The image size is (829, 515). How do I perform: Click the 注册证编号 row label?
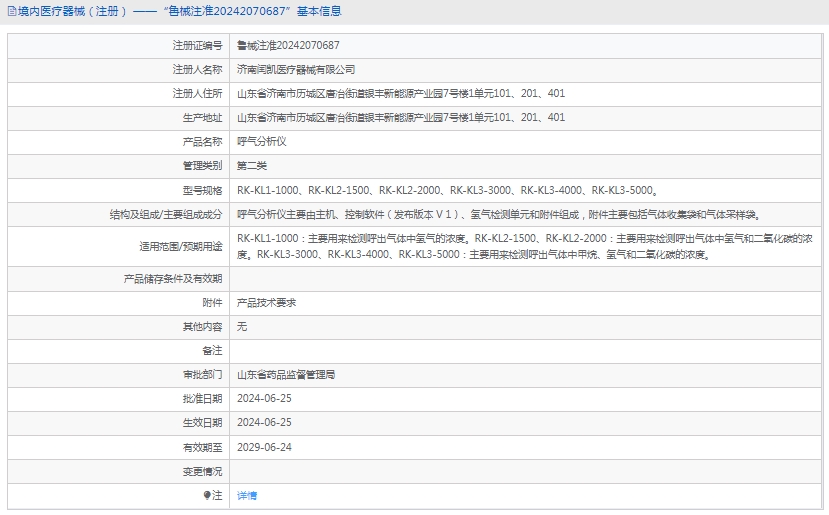[x=197, y=45]
